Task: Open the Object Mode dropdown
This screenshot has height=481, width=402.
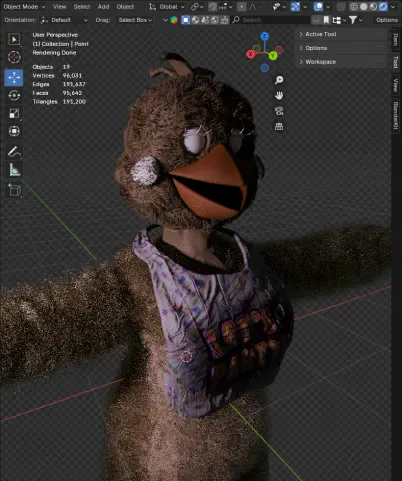Action: click(24, 7)
